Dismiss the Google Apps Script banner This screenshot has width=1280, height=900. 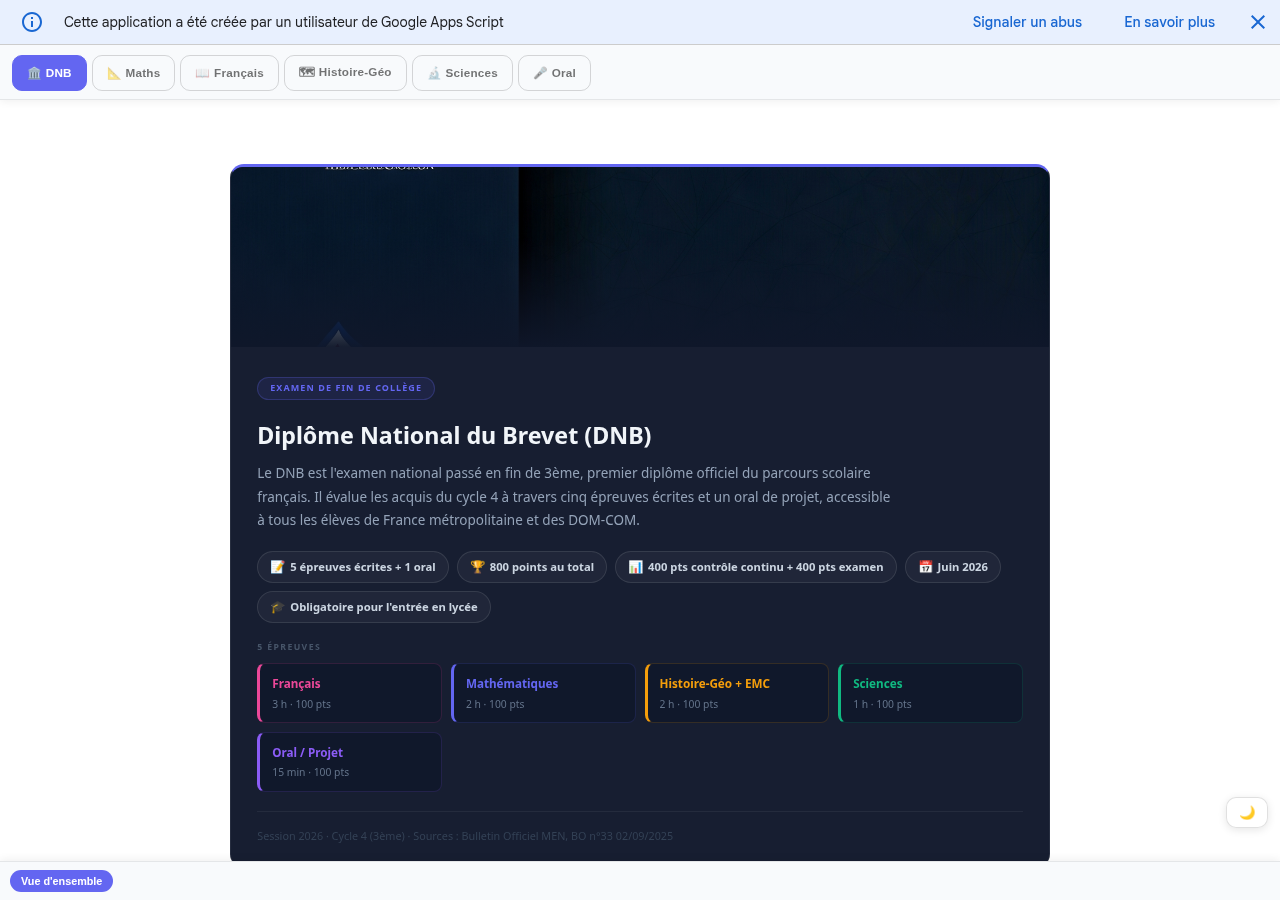pyautogui.click(x=1258, y=22)
